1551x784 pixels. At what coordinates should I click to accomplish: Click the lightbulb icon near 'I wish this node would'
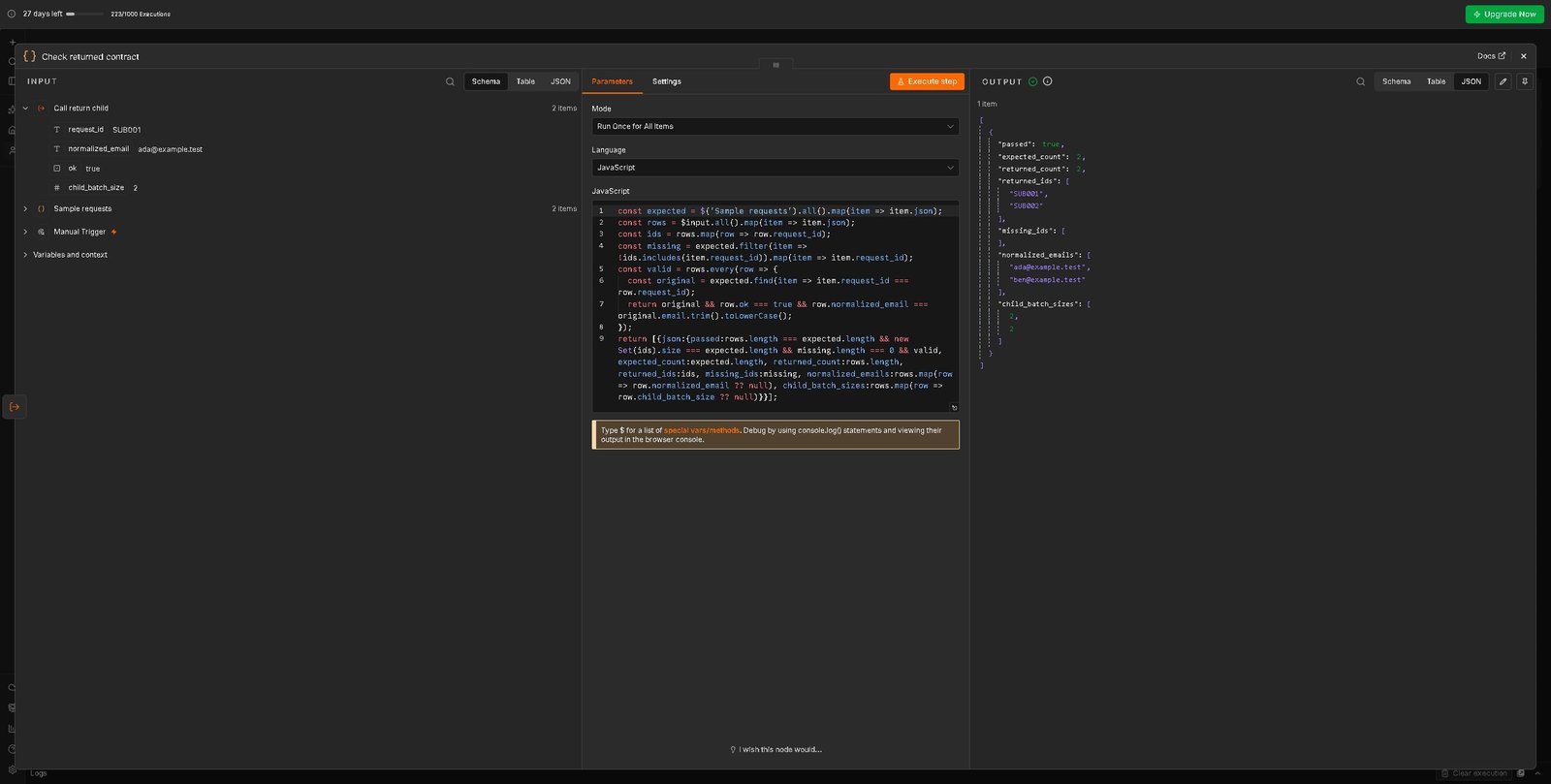point(733,749)
